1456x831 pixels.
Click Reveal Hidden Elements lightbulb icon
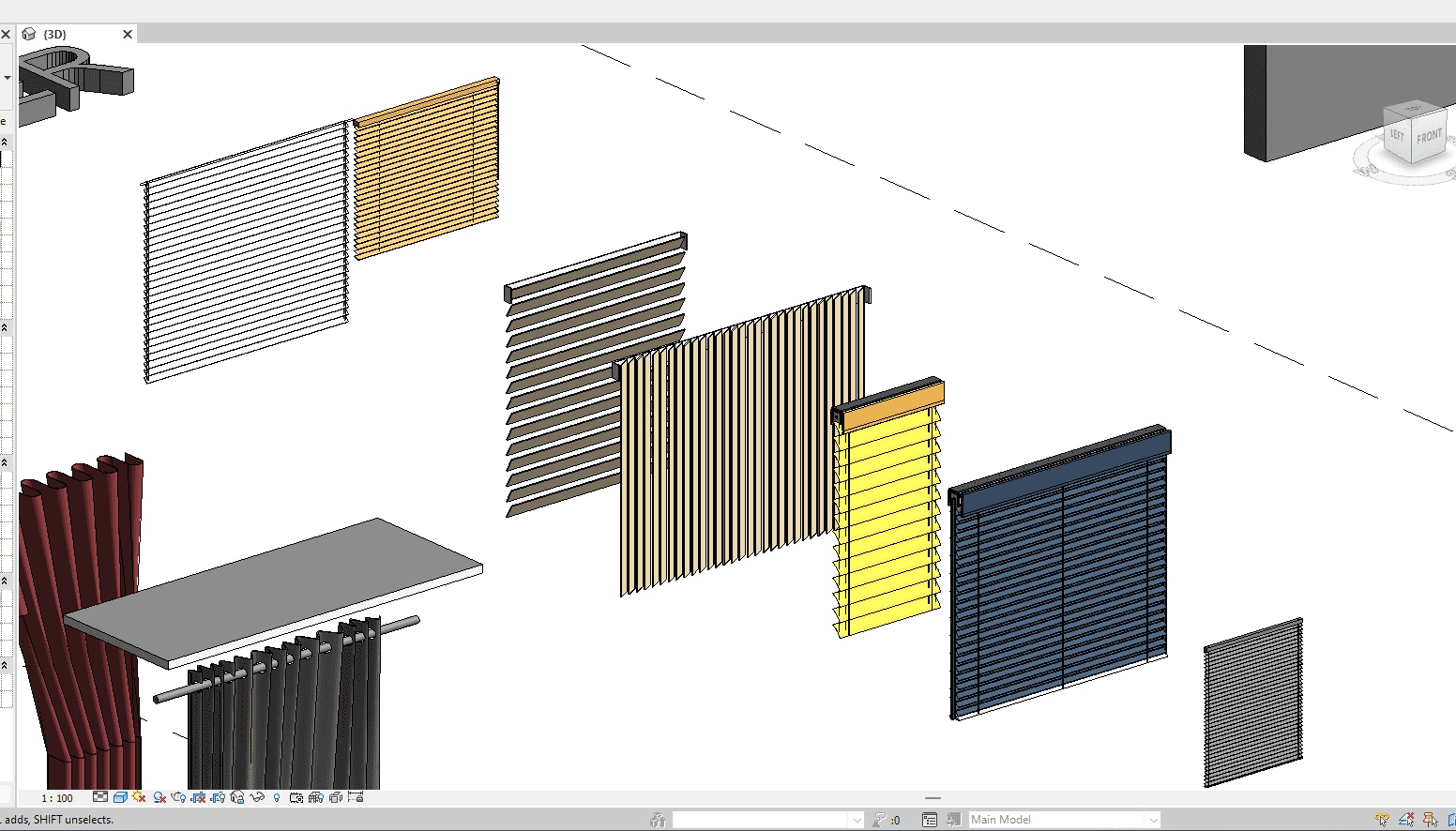[x=277, y=797]
